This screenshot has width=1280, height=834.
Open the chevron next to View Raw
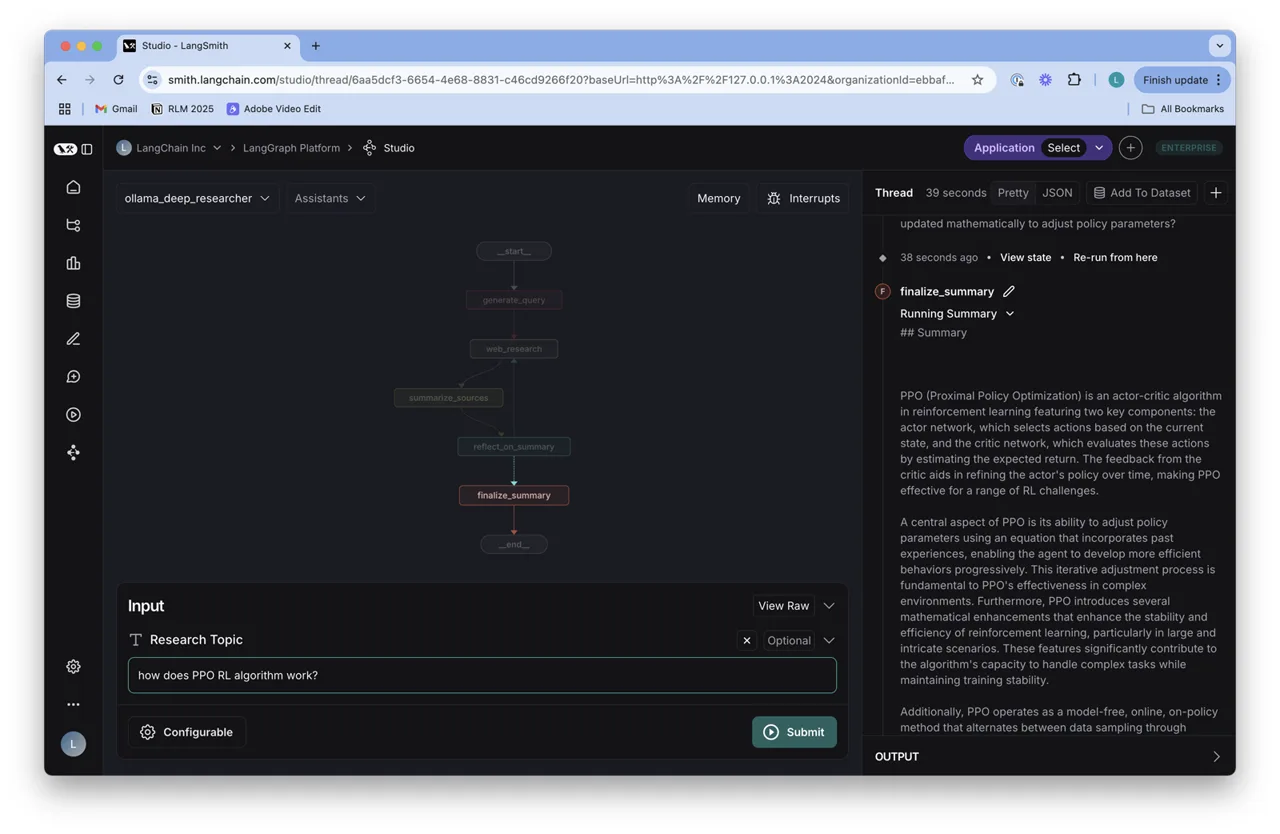tap(829, 606)
